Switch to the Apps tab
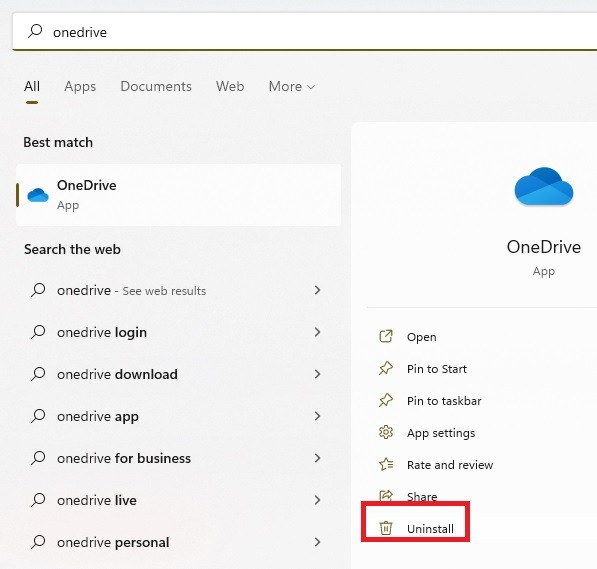The height and width of the screenshot is (569, 597). [80, 86]
